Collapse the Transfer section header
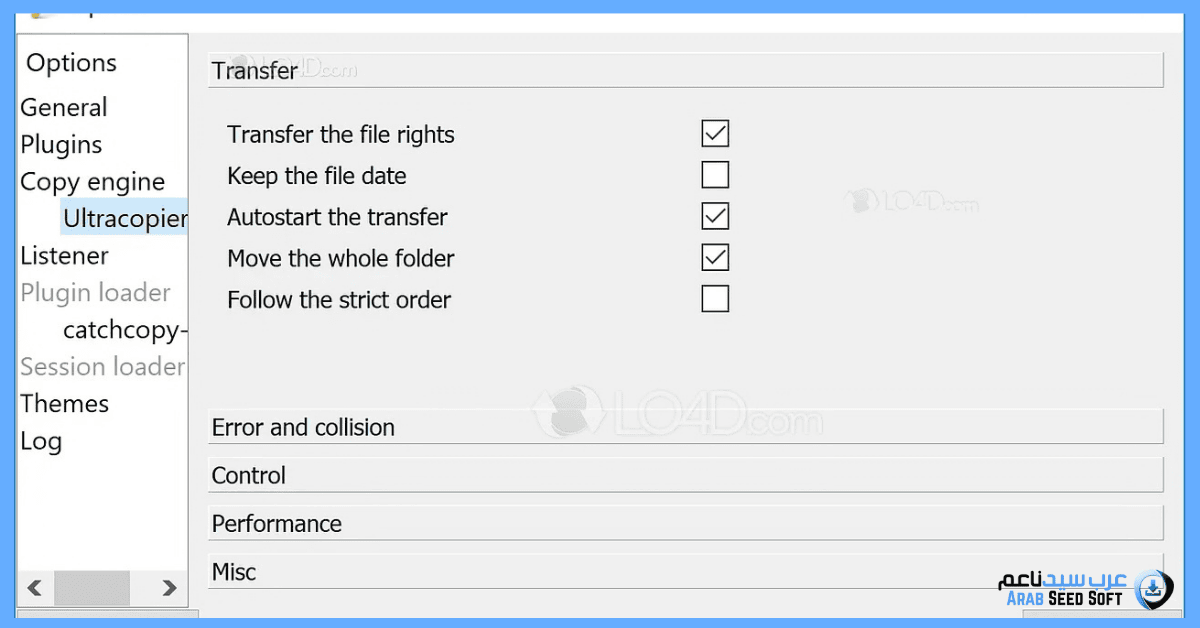The image size is (1200, 628). click(x=685, y=71)
